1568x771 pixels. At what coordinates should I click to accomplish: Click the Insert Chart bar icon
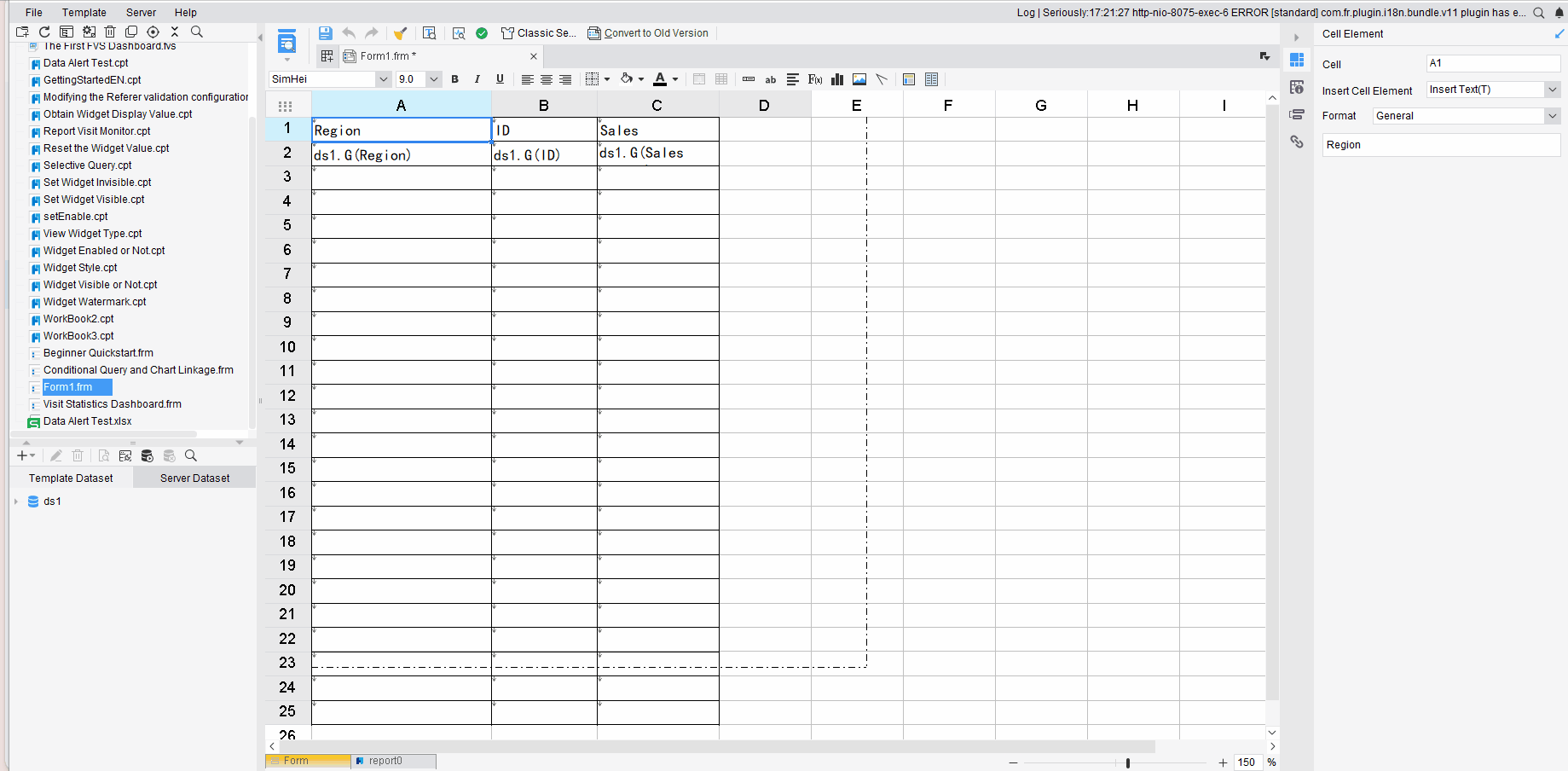837,79
